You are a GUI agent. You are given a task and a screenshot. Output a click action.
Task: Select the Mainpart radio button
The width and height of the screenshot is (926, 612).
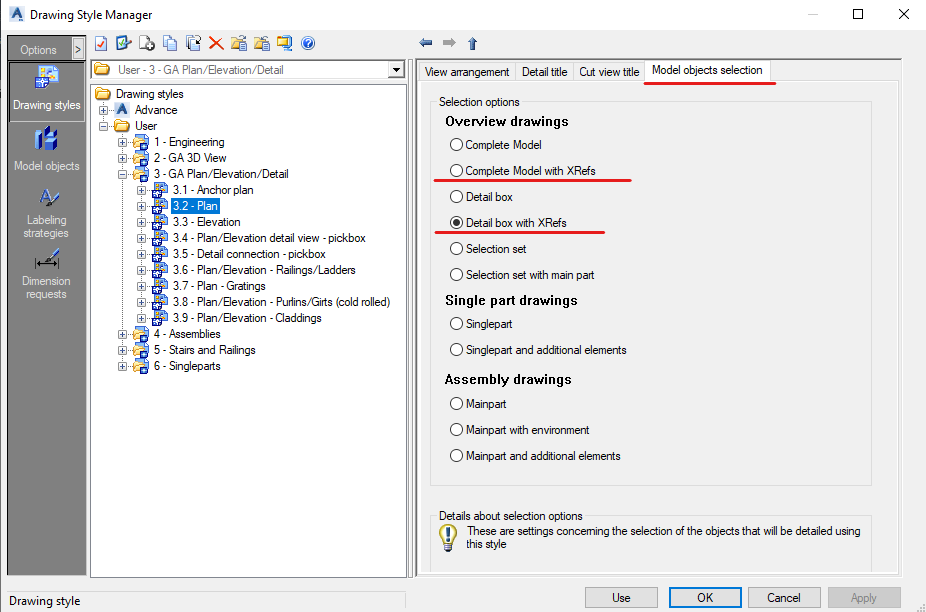coord(456,404)
